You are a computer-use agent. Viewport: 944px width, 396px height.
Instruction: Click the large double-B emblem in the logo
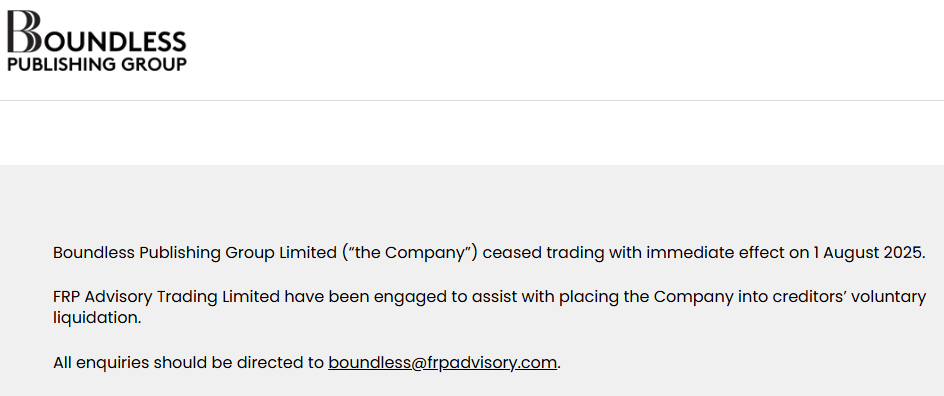pyautogui.click(x=24, y=31)
